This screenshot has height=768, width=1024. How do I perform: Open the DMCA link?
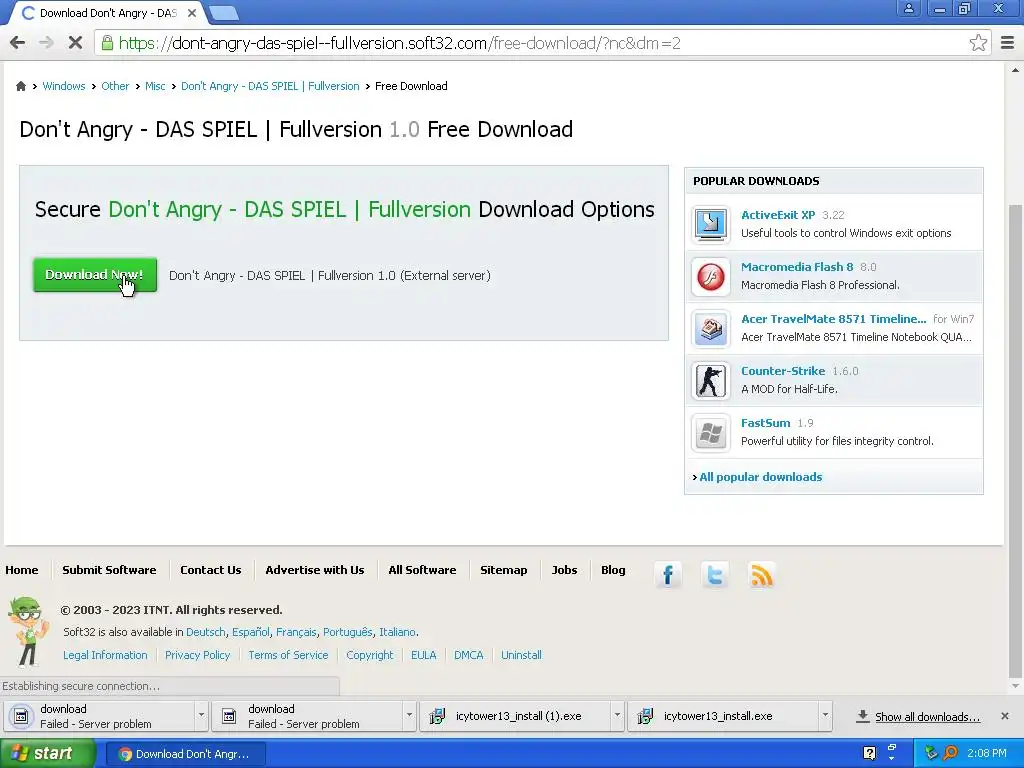pyautogui.click(x=468, y=655)
